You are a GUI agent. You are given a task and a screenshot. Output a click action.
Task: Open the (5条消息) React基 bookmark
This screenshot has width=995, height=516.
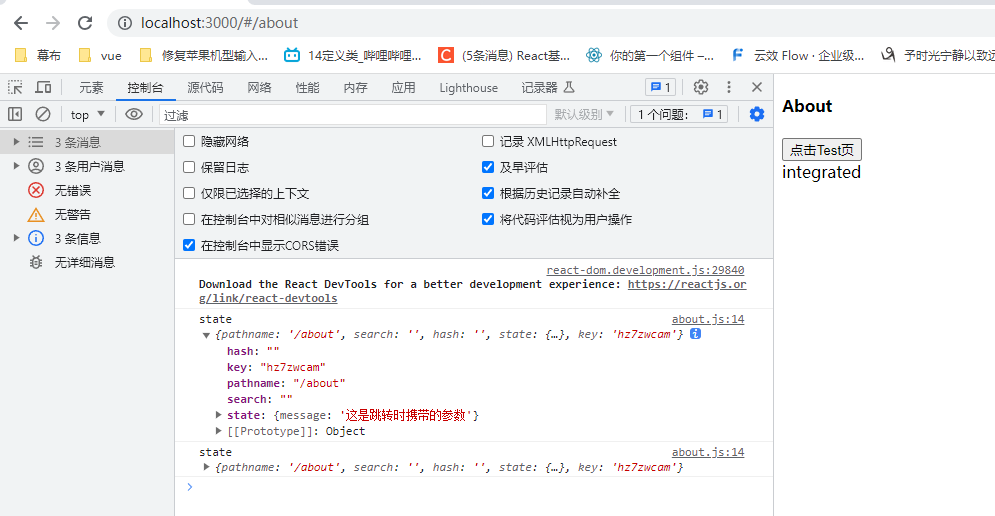click(x=504, y=56)
